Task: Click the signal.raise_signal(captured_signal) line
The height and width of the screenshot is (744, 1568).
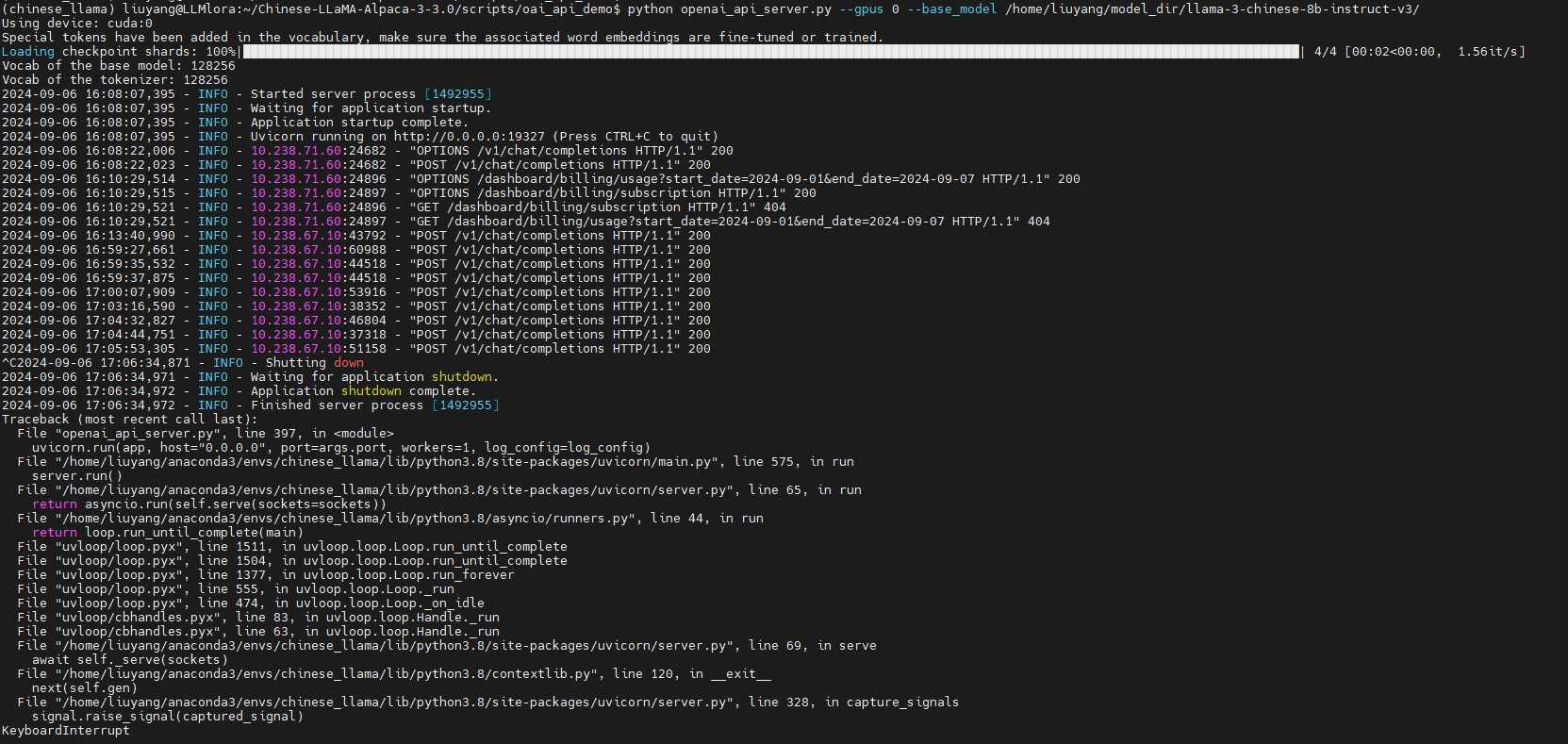Action: click(168, 717)
